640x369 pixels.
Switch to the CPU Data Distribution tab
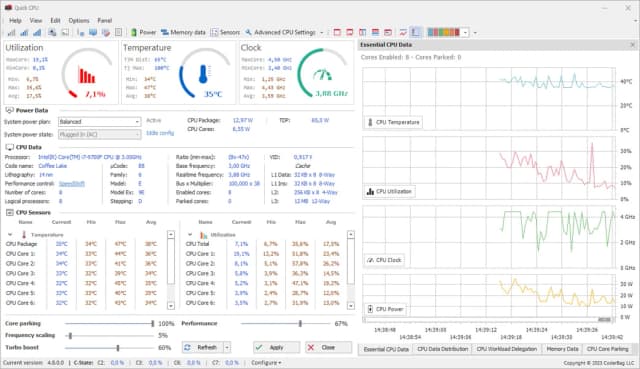coord(442,349)
